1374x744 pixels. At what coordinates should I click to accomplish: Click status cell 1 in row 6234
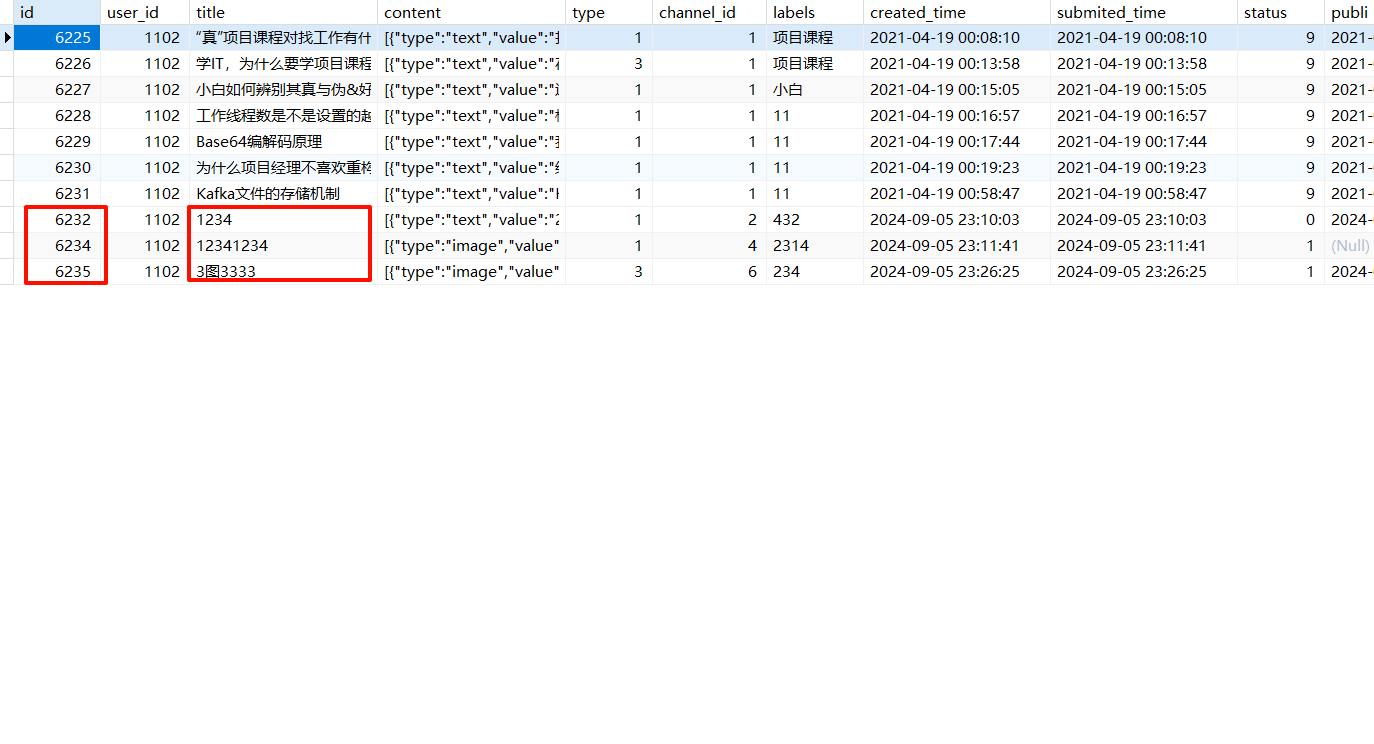click(x=1281, y=246)
